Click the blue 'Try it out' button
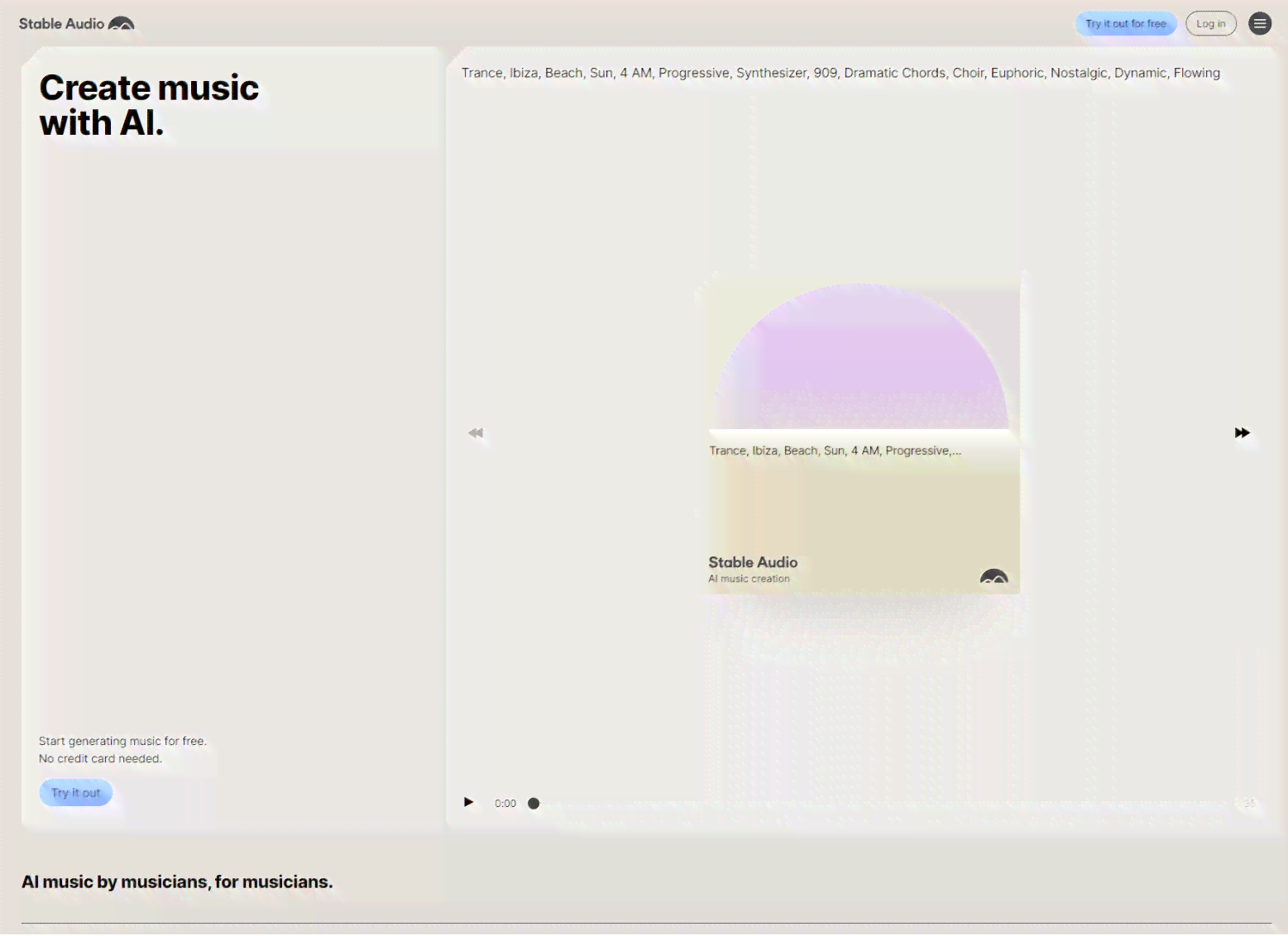Image resolution: width=1288 pixels, height=936 pixels. click(x=75, y=792)
